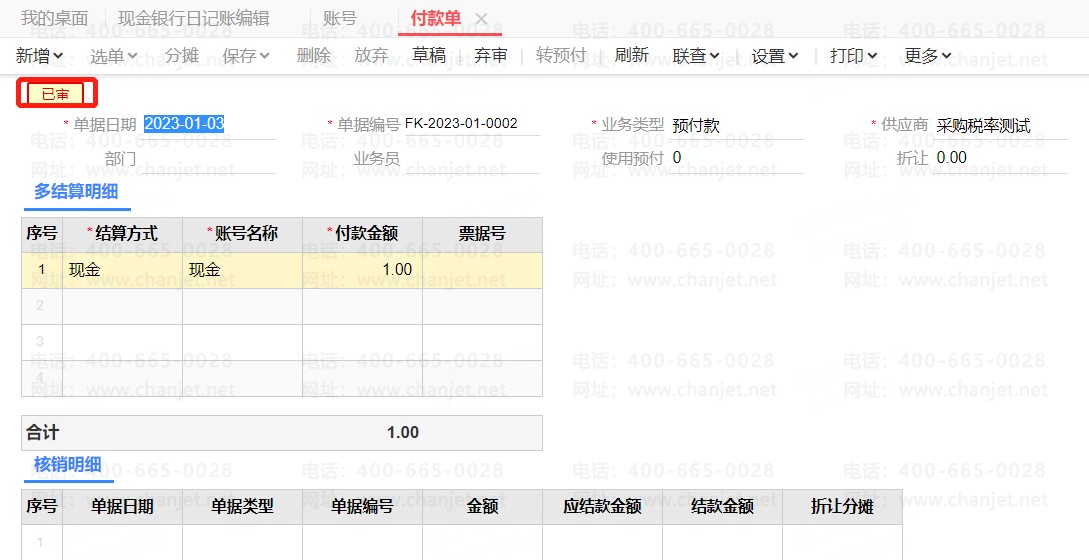Image resolution: width=1089 pixels, height=560 pixels.
Task: Expand the 联查 dropdown
Action: 696,56
